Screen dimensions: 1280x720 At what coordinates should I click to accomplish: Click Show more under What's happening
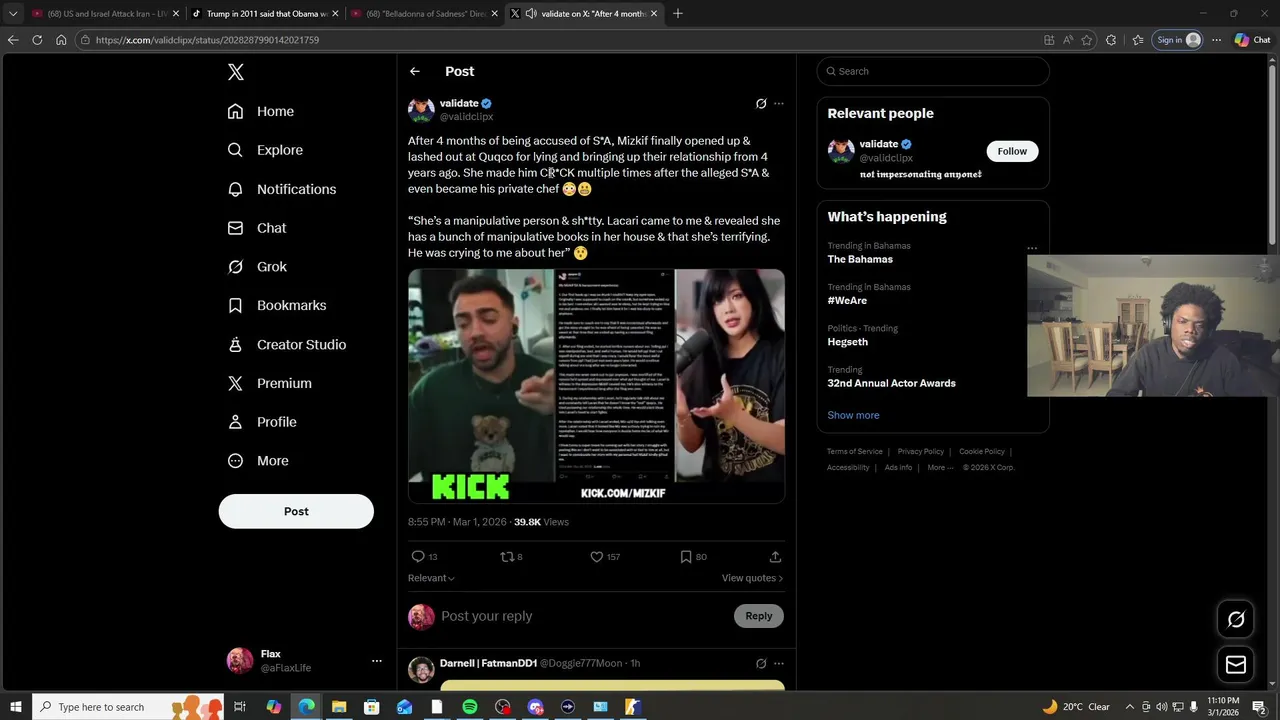[853, 415]
